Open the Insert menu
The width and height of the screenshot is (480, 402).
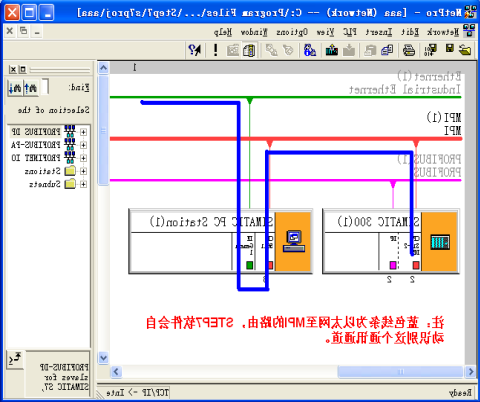coord(379,32)
